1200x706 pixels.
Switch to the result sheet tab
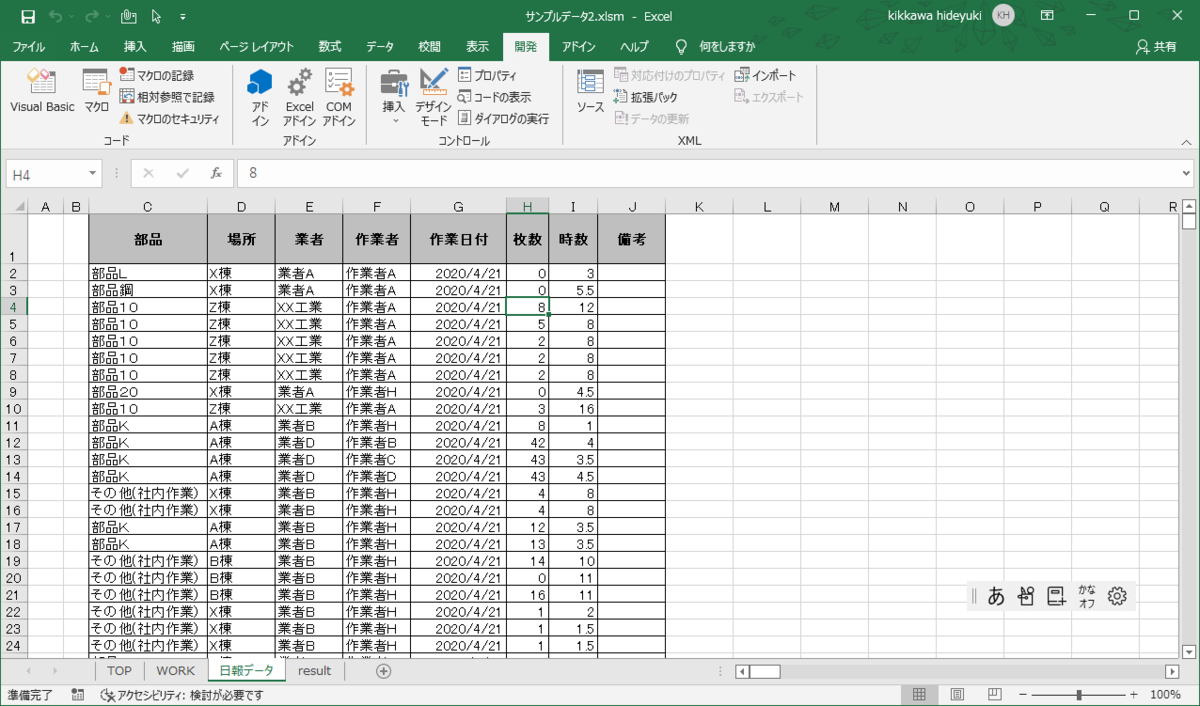(314, 671)
